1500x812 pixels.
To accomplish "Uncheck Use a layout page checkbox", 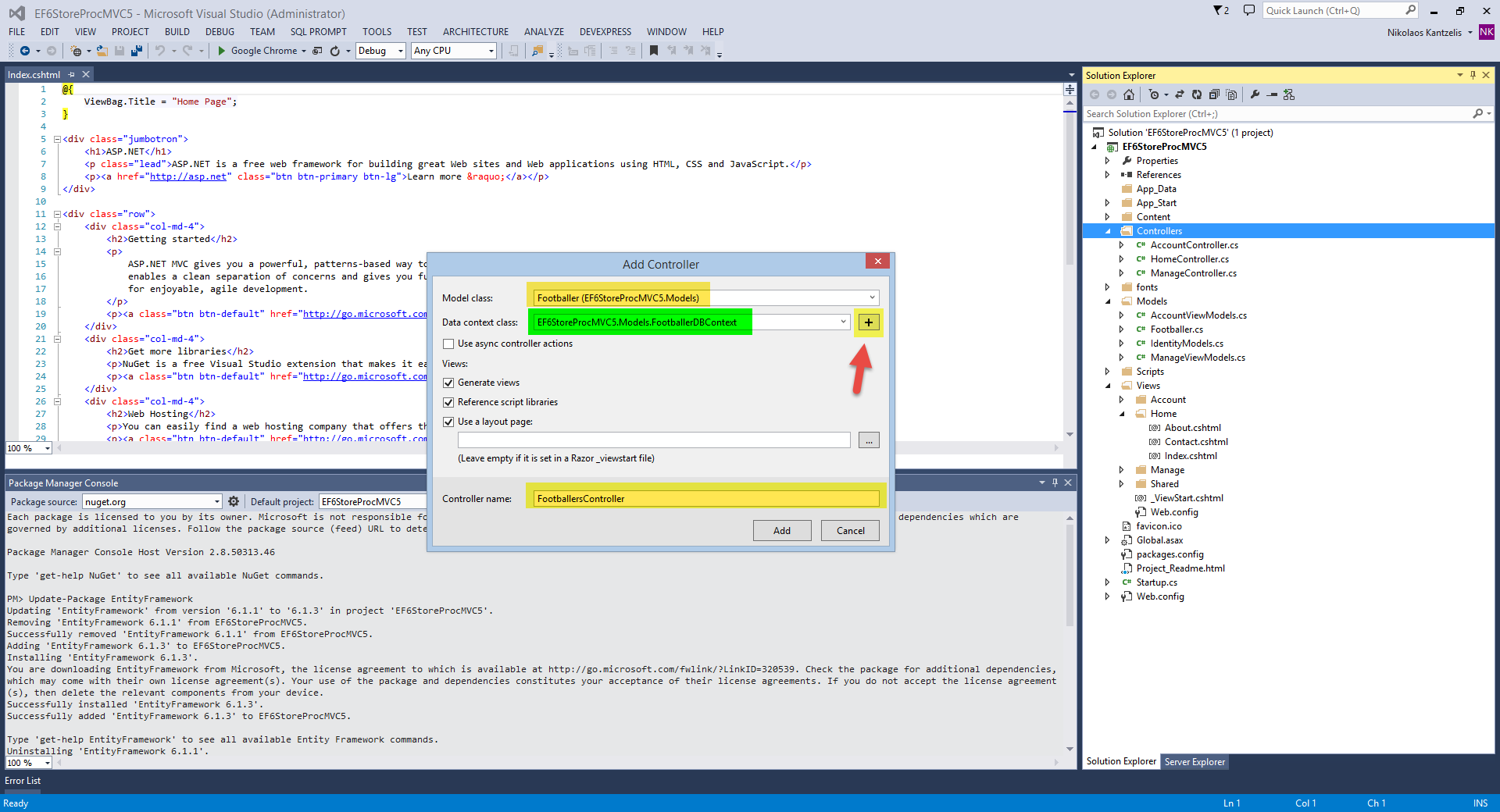I will pos(448,422).
